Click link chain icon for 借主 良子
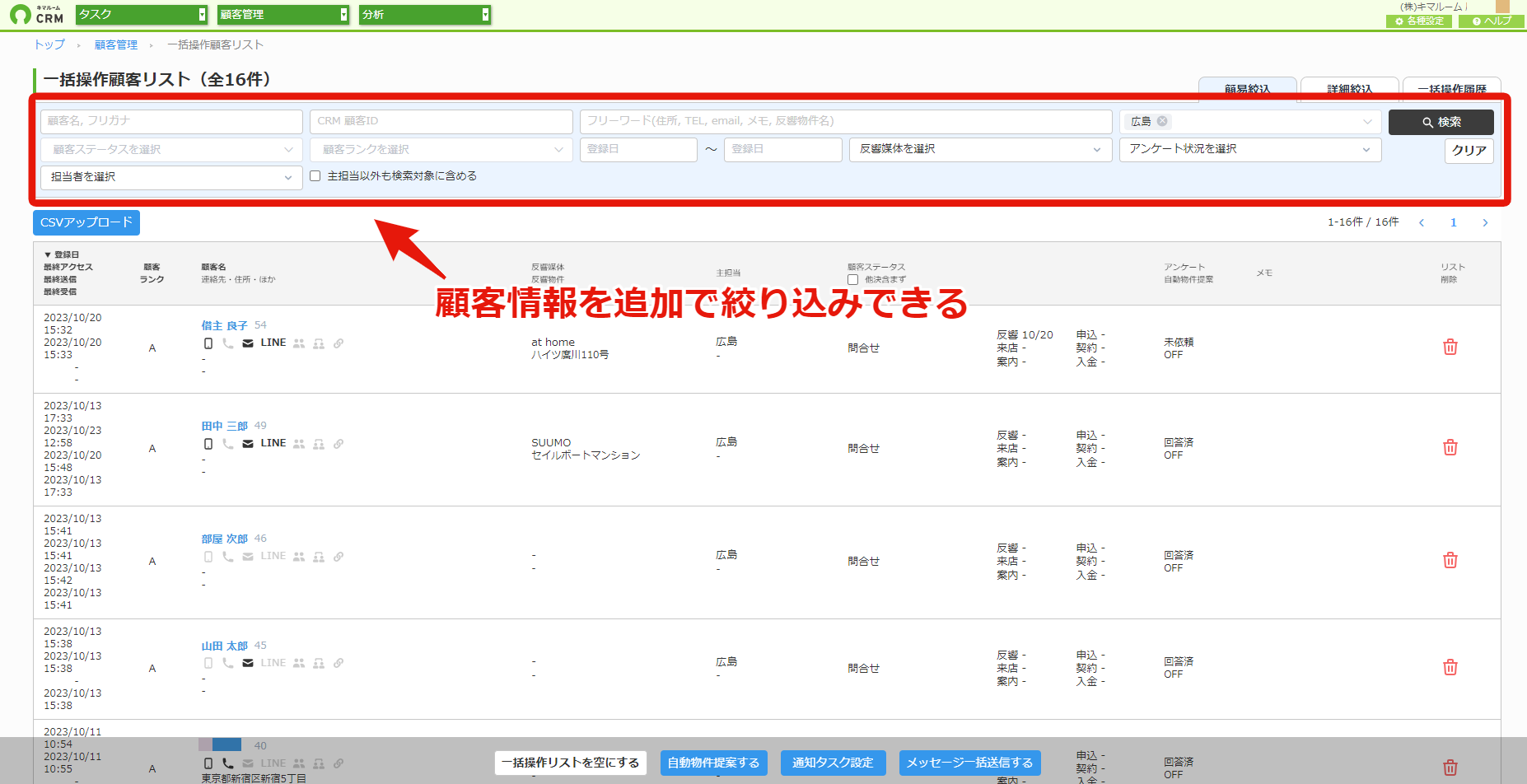Screen dimensions: 1527x784 (x=339, y=343)
